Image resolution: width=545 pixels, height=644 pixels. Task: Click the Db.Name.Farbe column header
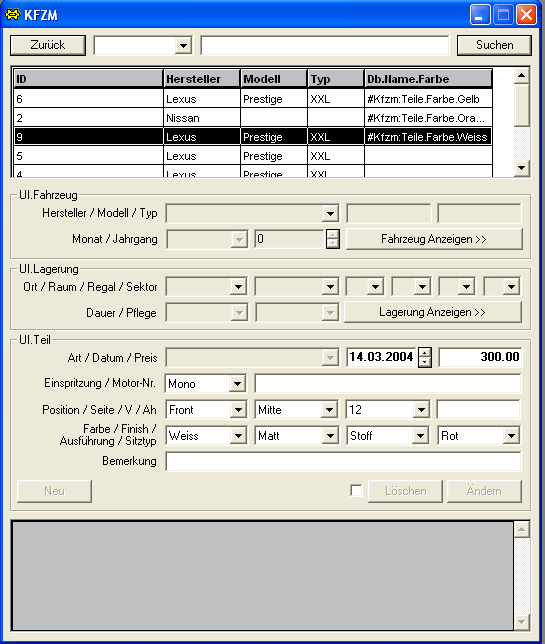click(x=428, y=79)
